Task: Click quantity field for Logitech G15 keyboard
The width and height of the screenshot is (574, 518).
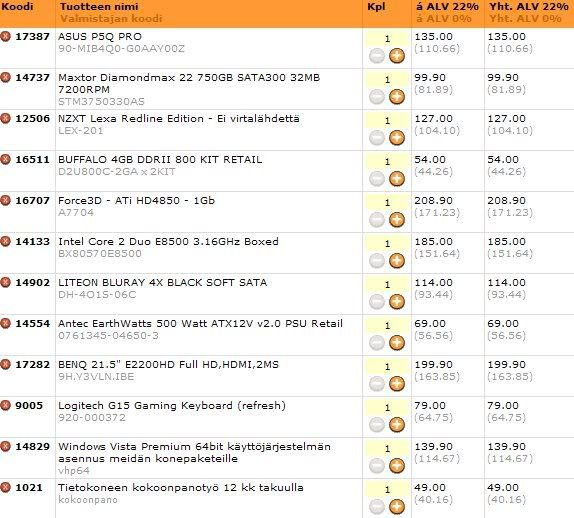Action: pyautogui.click(x=387, y=408)
